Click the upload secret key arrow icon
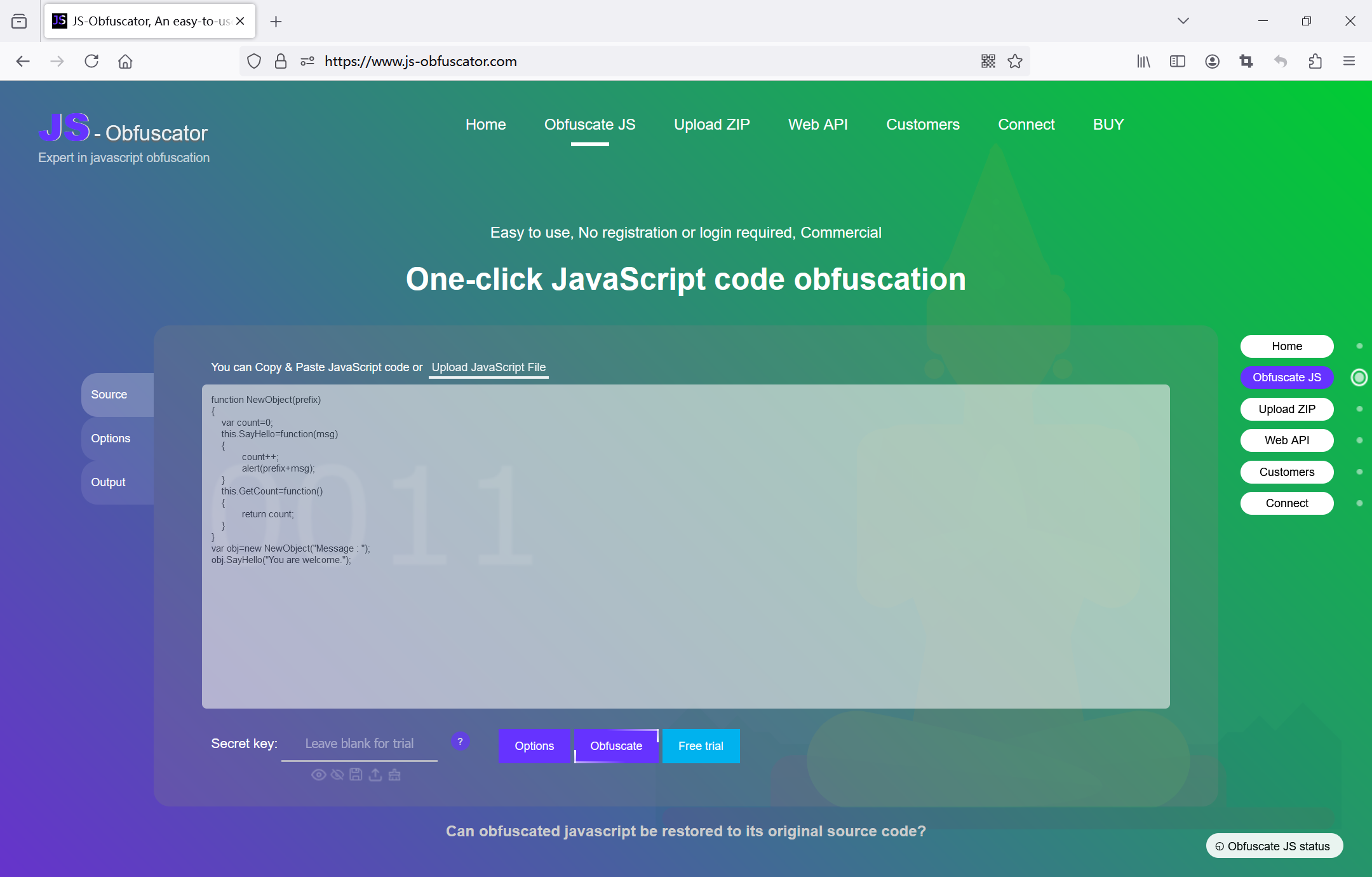Screen dimensions: 1372x877 375,775
